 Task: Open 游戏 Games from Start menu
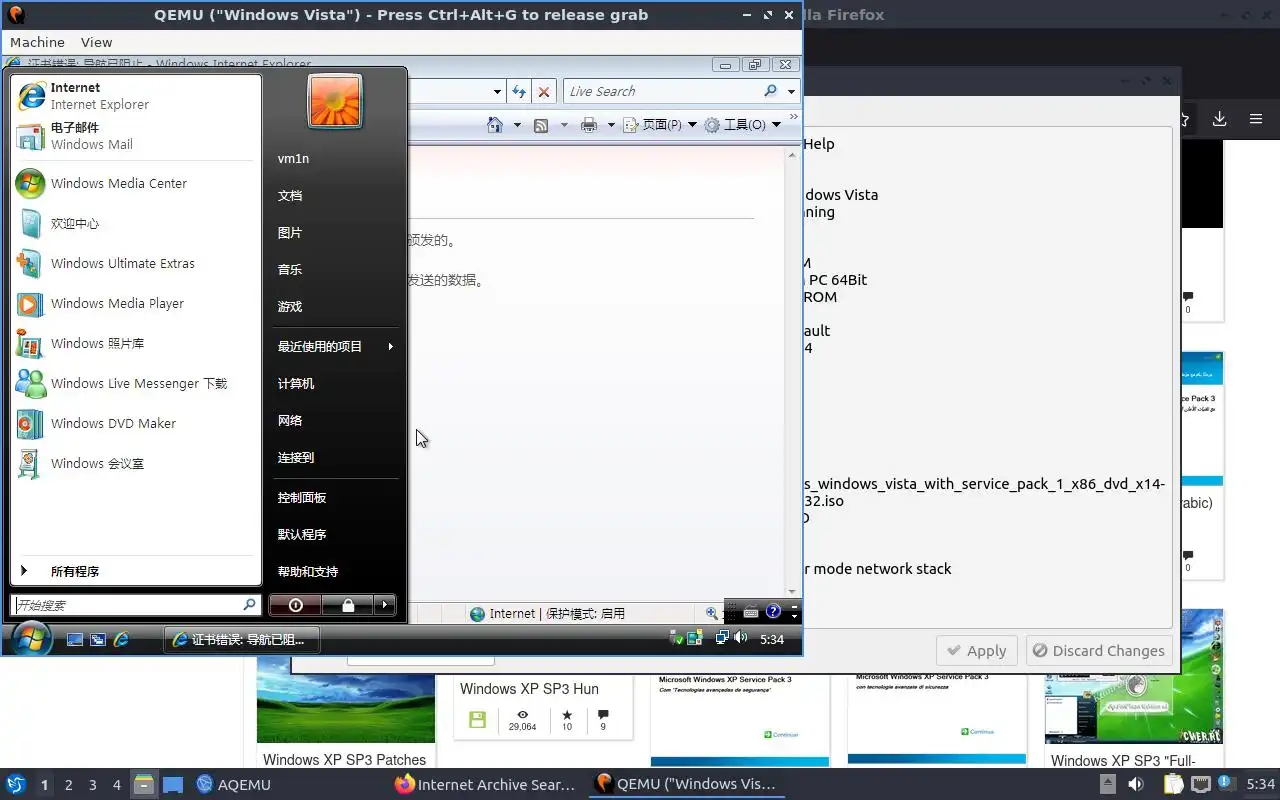335,306
